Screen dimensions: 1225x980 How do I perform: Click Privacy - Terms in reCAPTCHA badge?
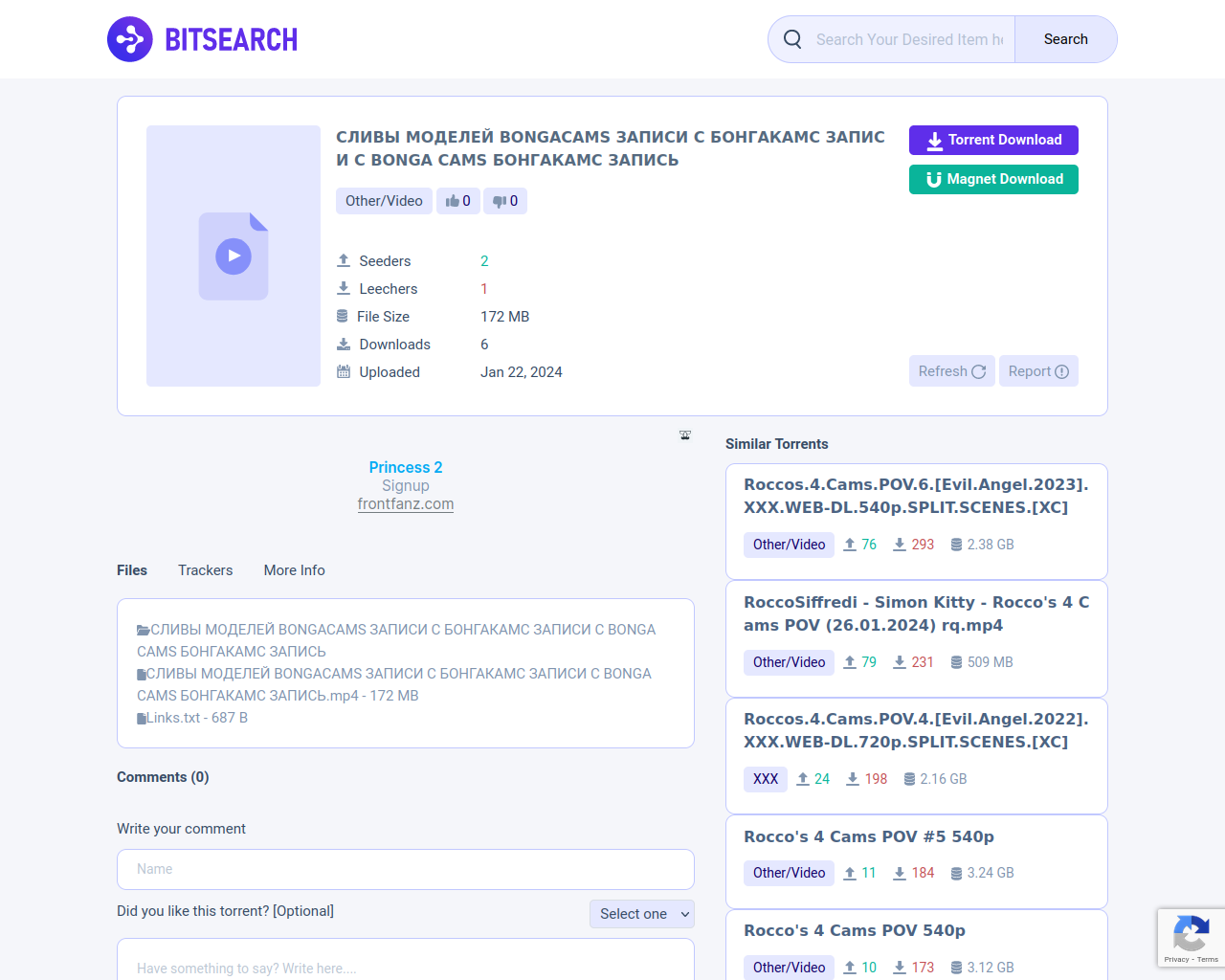click(1192, 959)
